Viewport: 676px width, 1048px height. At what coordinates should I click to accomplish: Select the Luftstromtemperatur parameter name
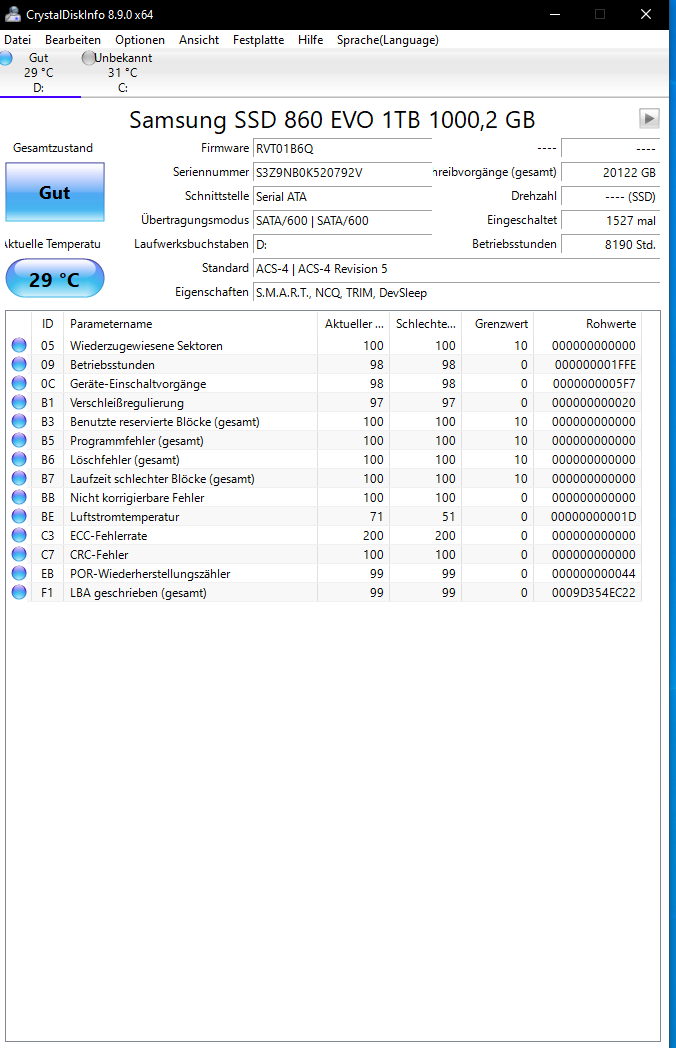click(x=124, y=517)
